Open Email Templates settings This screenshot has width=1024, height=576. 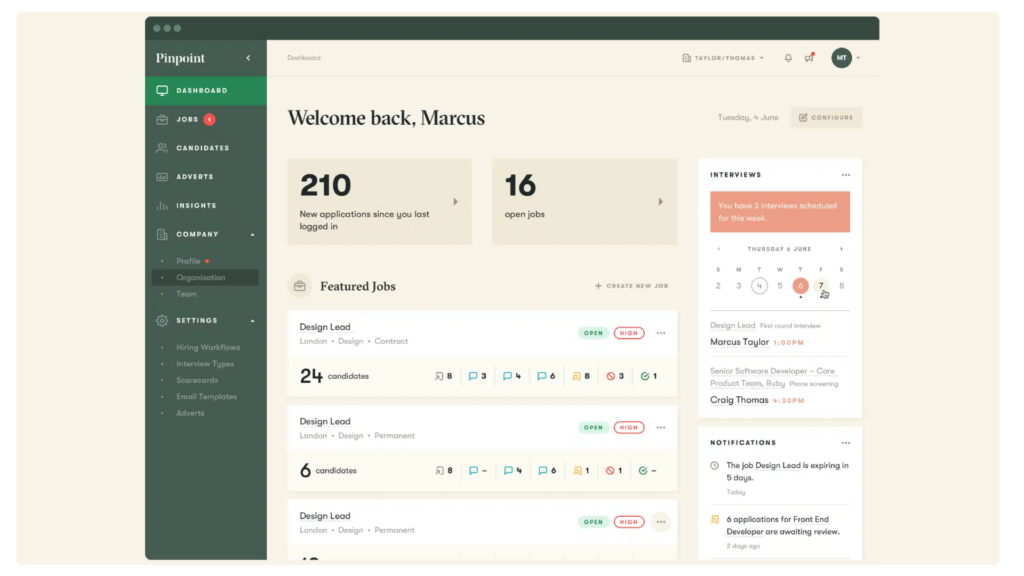(206, 396)
